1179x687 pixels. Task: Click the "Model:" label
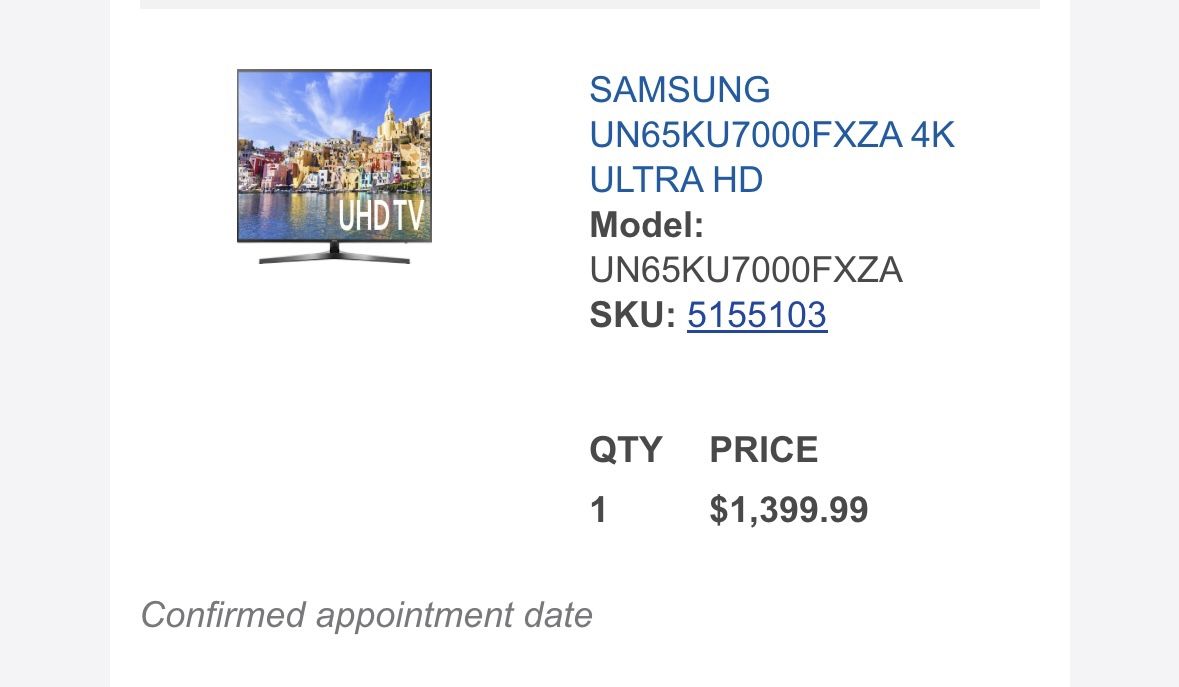[x=647, y=225]
